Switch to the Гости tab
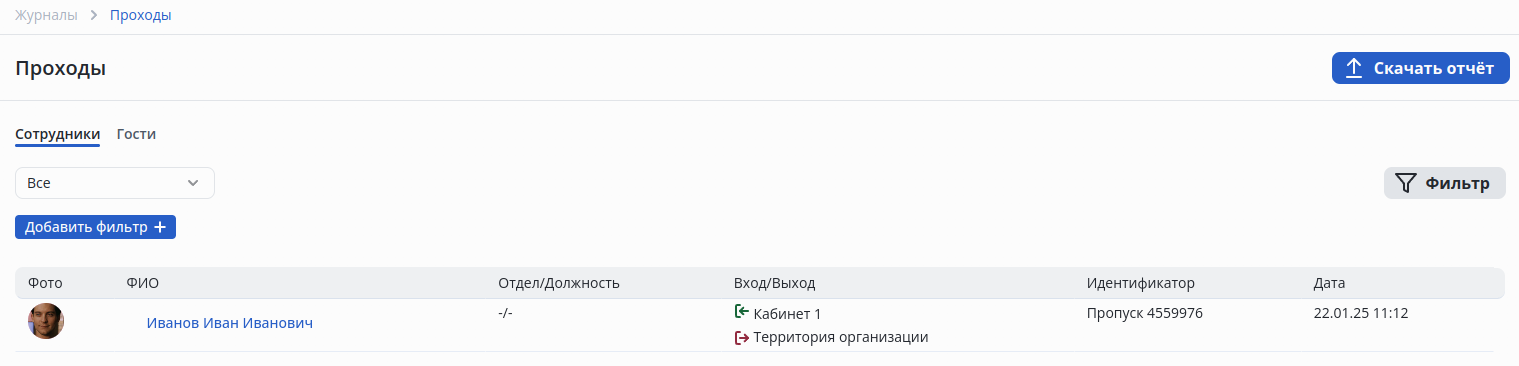The width and height of the screenshot is (1519, 366). pos(136,134)
